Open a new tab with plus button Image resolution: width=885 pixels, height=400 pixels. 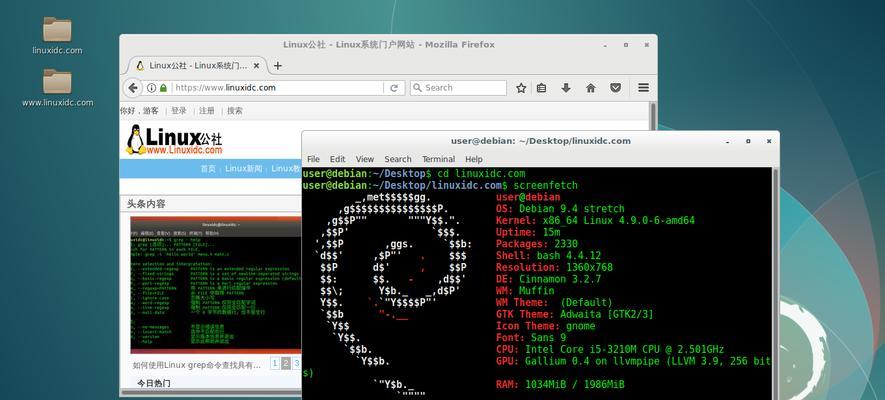coord(277,65)
